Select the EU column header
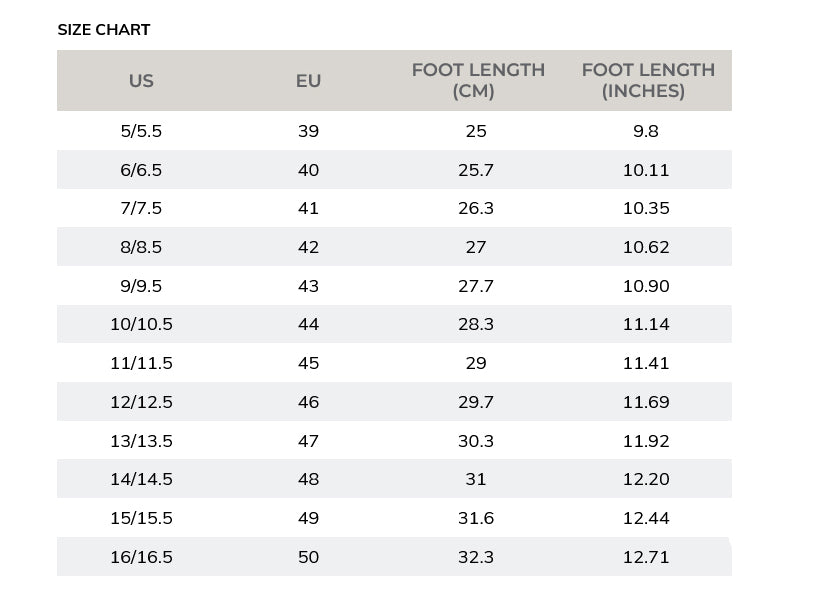Screen dimensions: 819x615 [308, 81]
